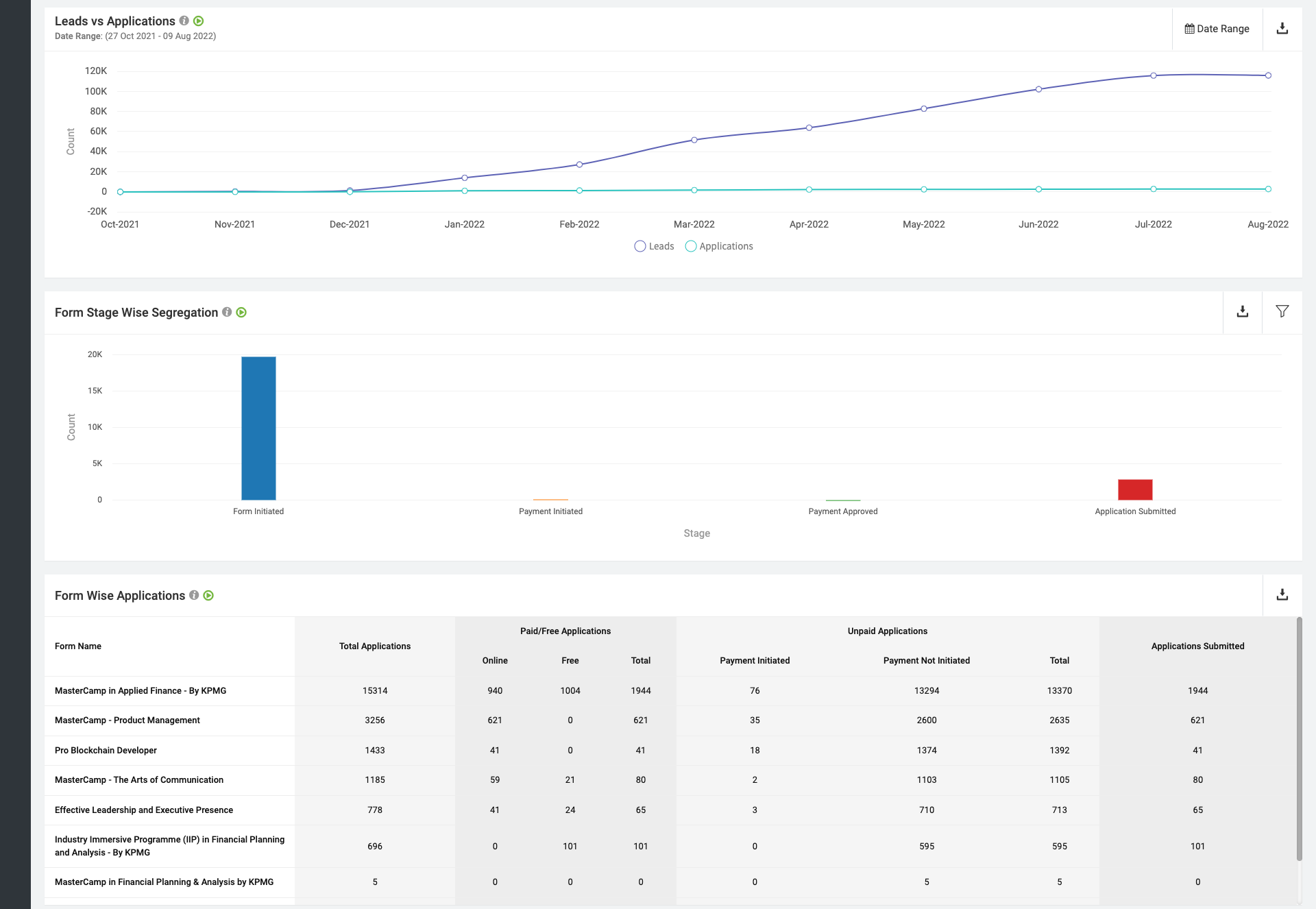Image resolution: width=1316 pixels, height=909 pixels.
Task: Download Form Stage Wise Segregation chart
Action: (x=1242, y=312)
